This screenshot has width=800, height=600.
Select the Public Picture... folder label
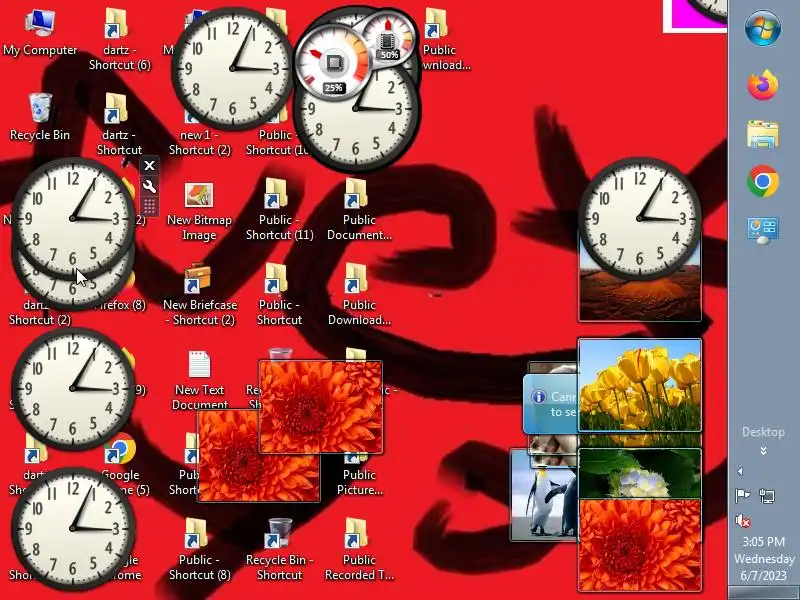(x=360, y=482)
